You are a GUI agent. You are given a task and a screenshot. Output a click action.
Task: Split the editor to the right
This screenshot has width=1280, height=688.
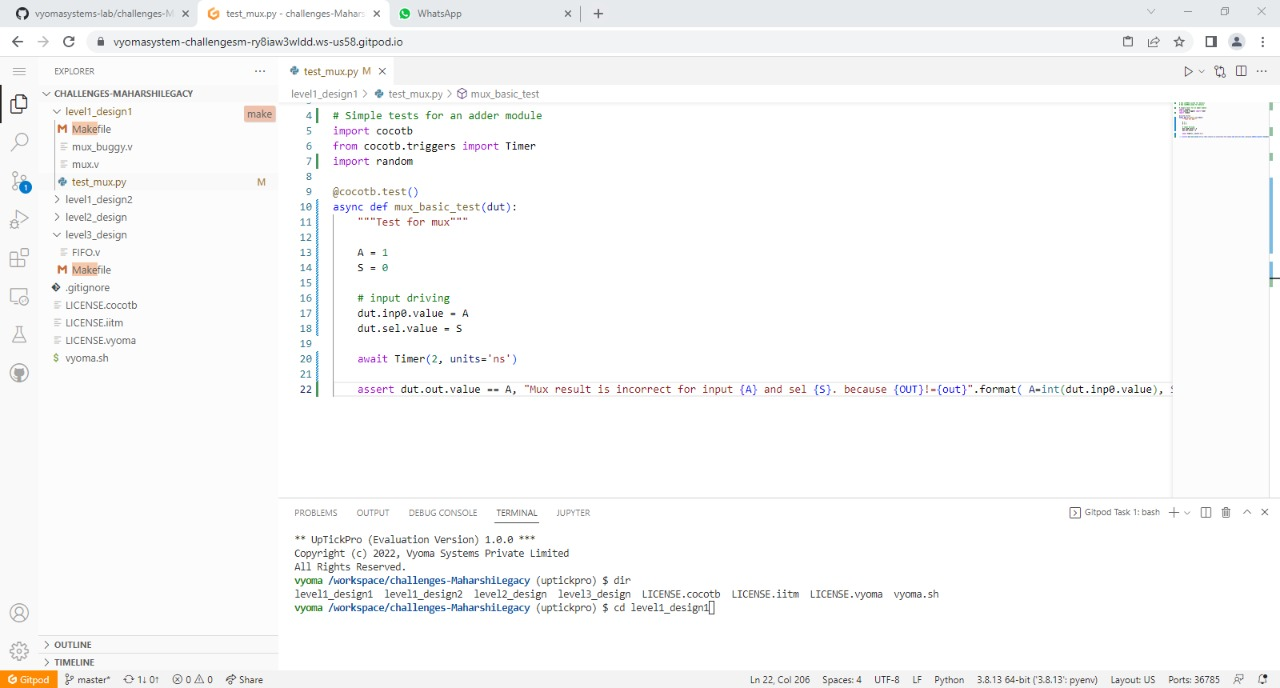(1241, 72)
